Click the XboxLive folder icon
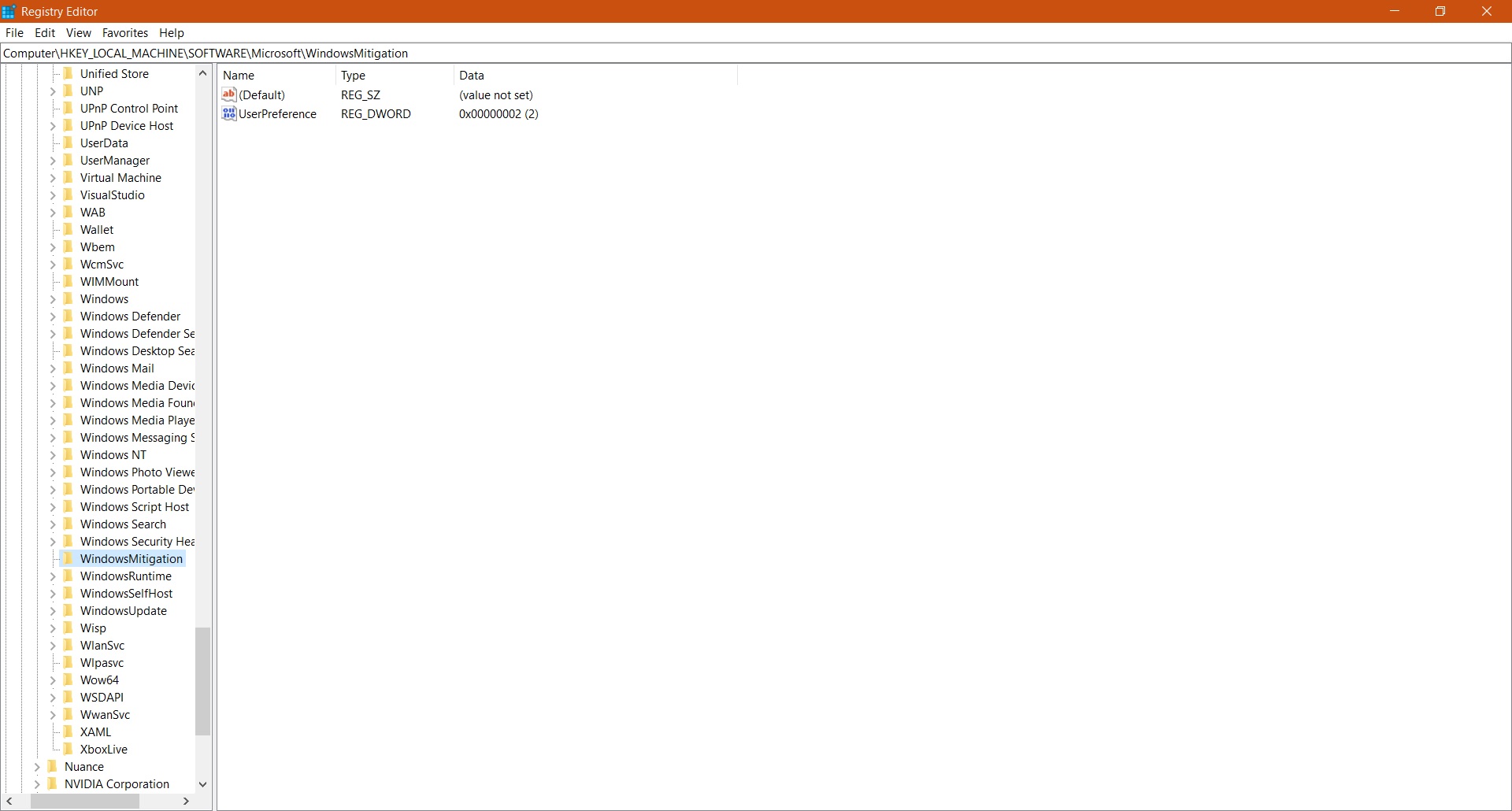 tap(68, 750)
